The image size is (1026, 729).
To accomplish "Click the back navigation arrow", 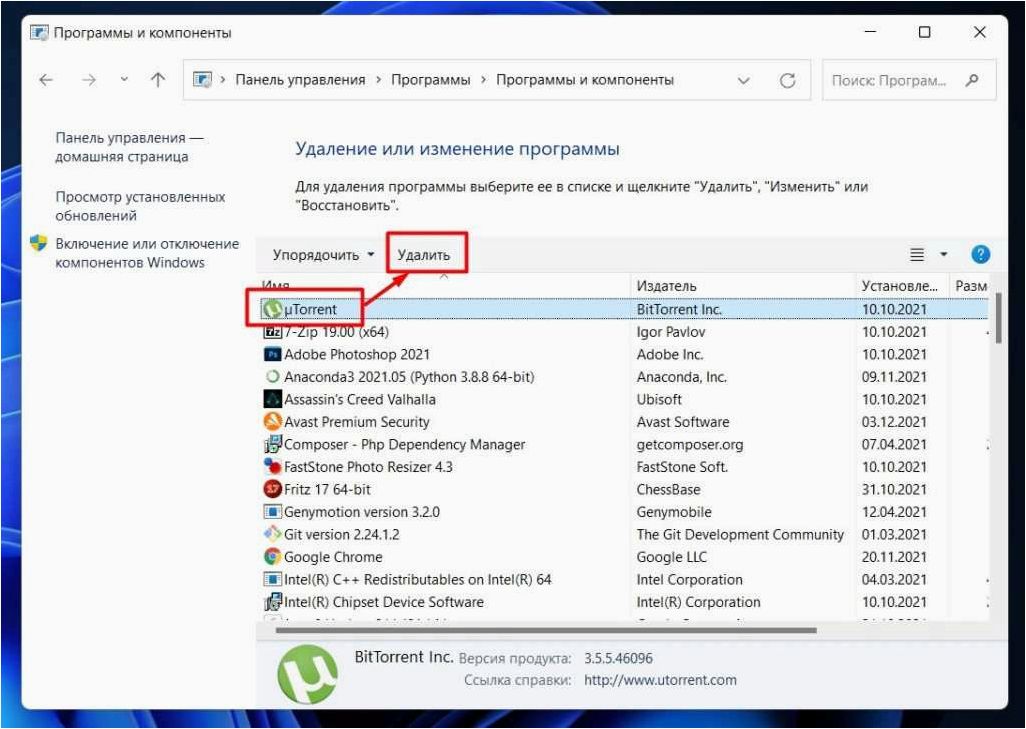I will 46,80.
